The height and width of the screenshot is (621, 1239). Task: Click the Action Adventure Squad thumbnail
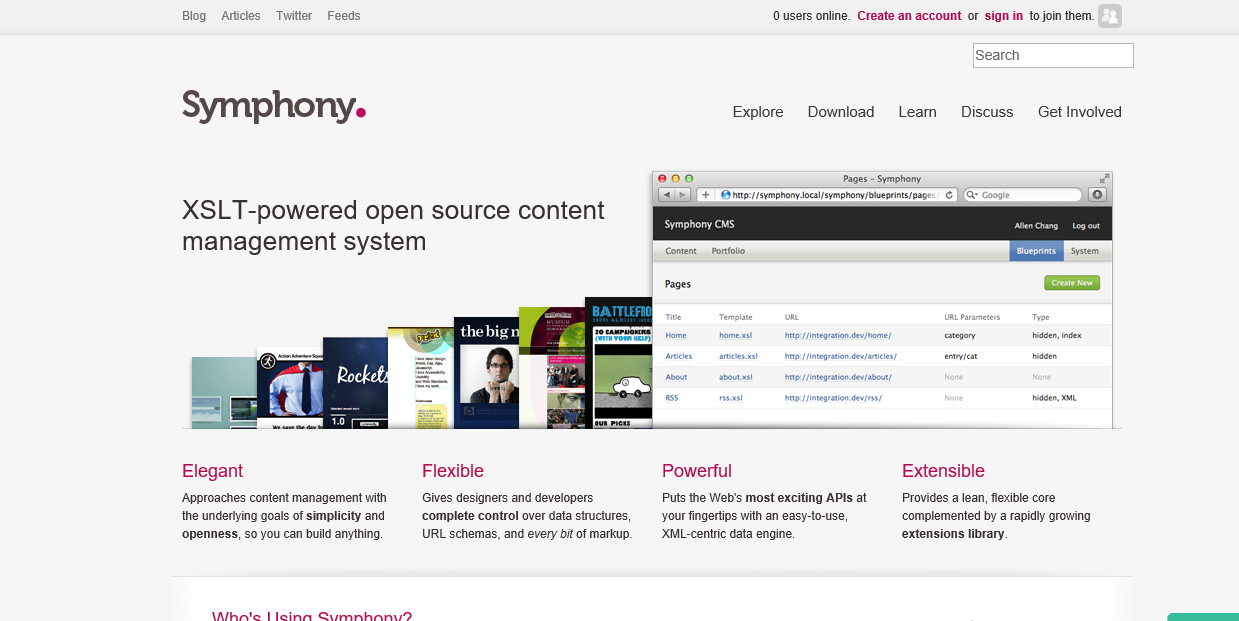click(290, 388)
